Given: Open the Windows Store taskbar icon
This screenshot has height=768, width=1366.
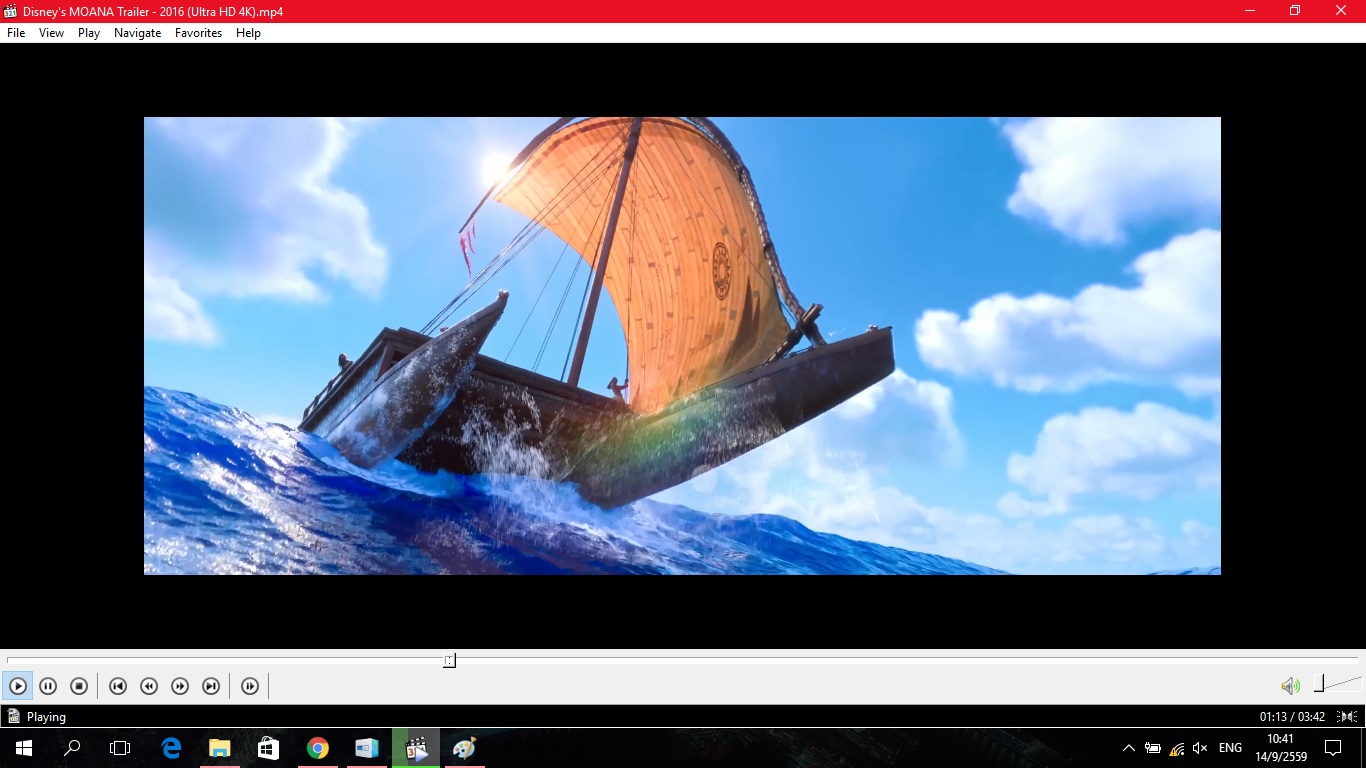Looking at the screenshot, I should (268, 748).
